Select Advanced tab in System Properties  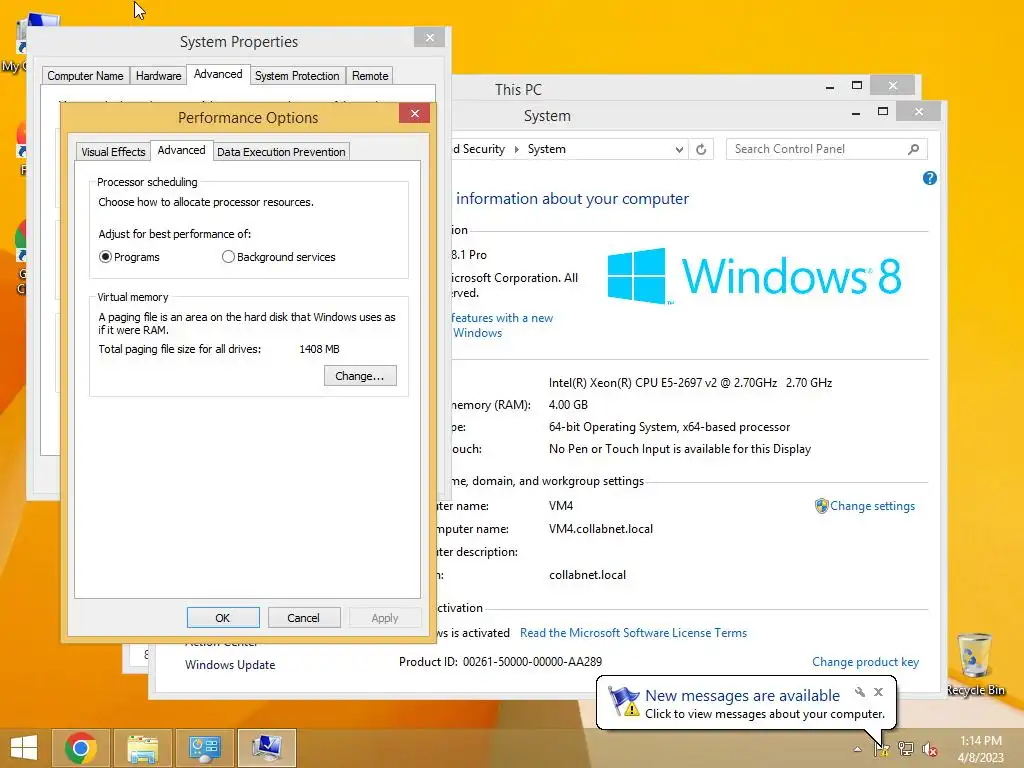coord(218,74)
